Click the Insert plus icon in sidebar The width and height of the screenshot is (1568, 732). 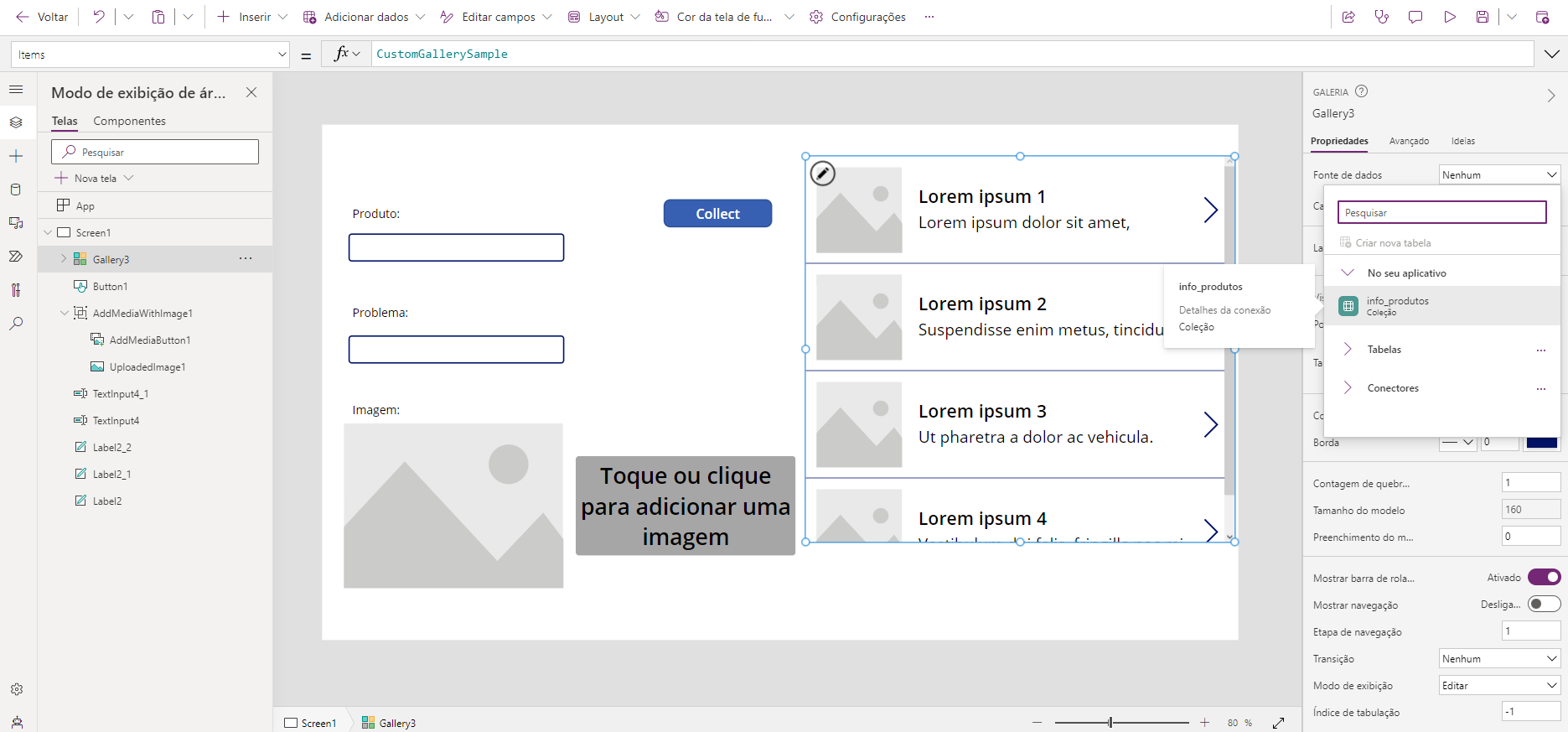16,156
